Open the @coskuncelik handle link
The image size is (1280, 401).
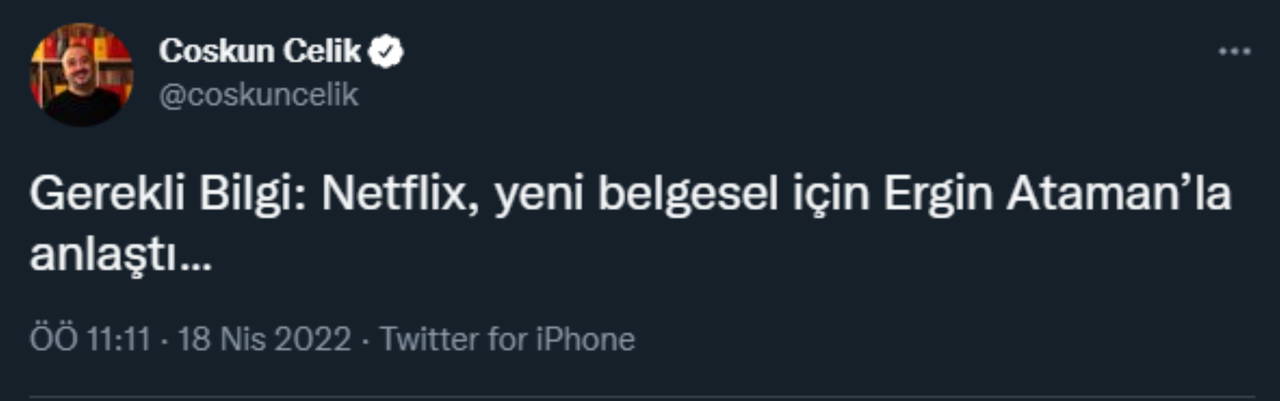[x=258, y=95]
